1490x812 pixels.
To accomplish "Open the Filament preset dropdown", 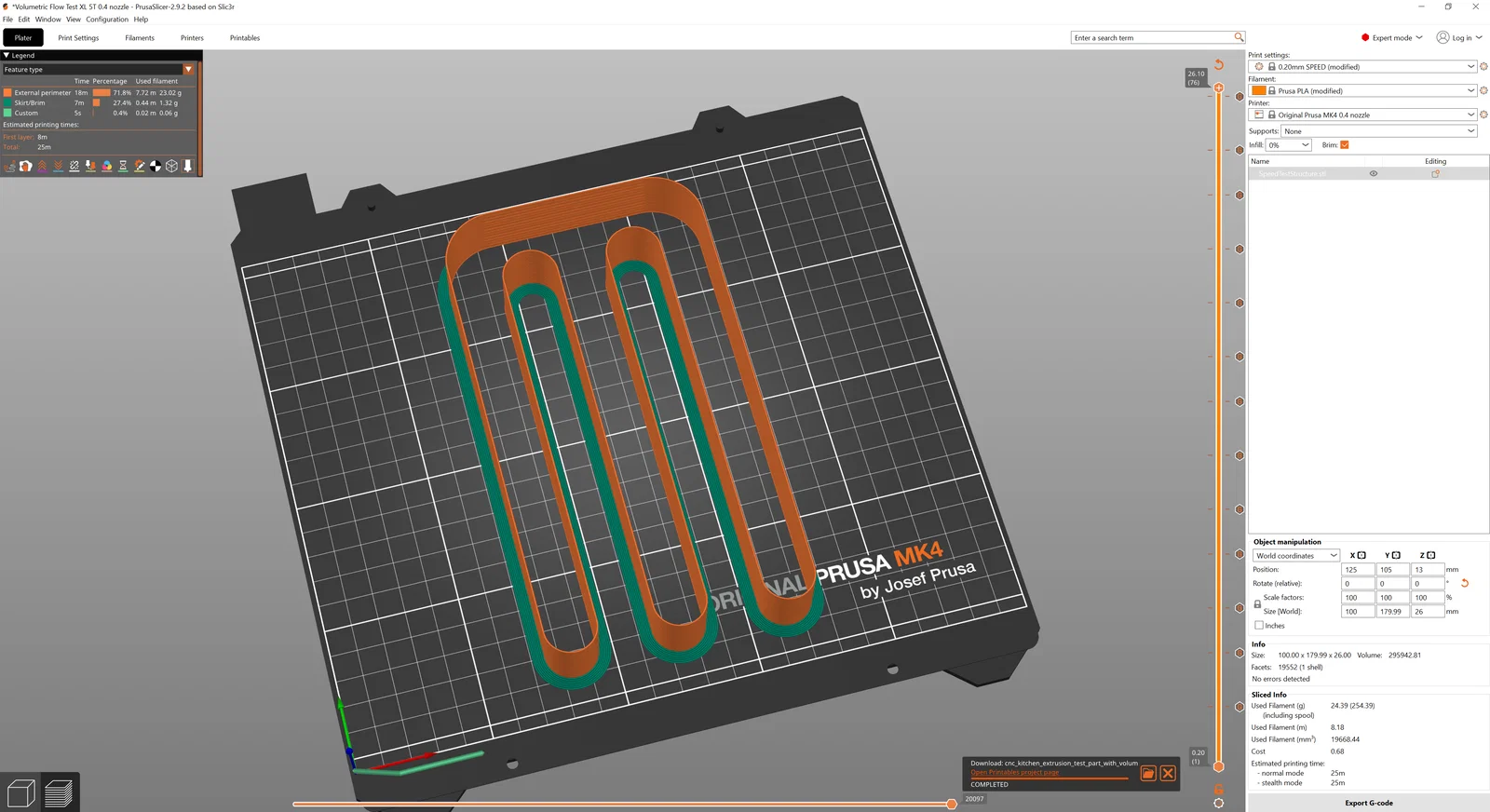I will (1364, 90).
